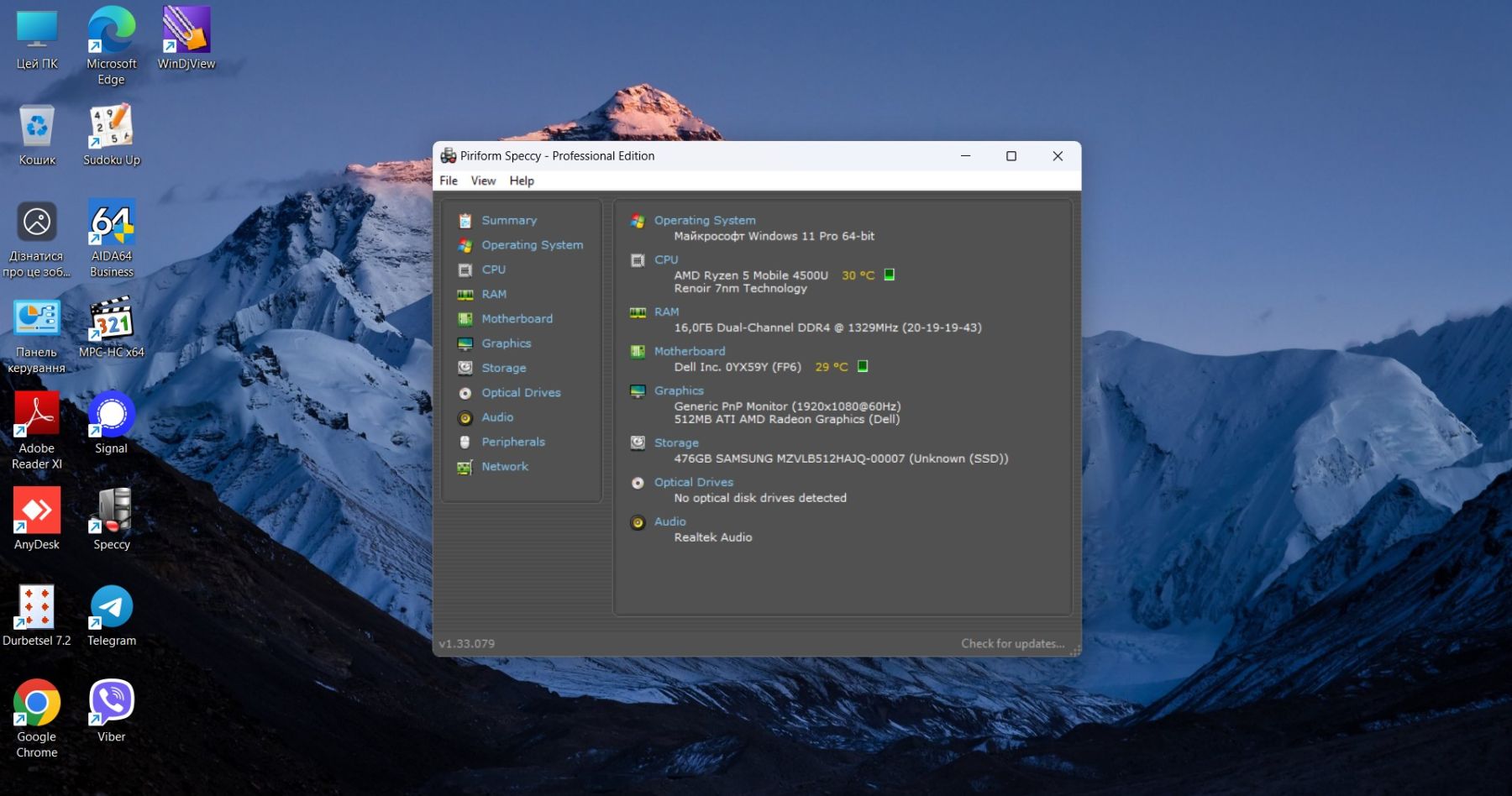Open the Storage heading link in summary
1512x796 pixels.
pos(676,443)
